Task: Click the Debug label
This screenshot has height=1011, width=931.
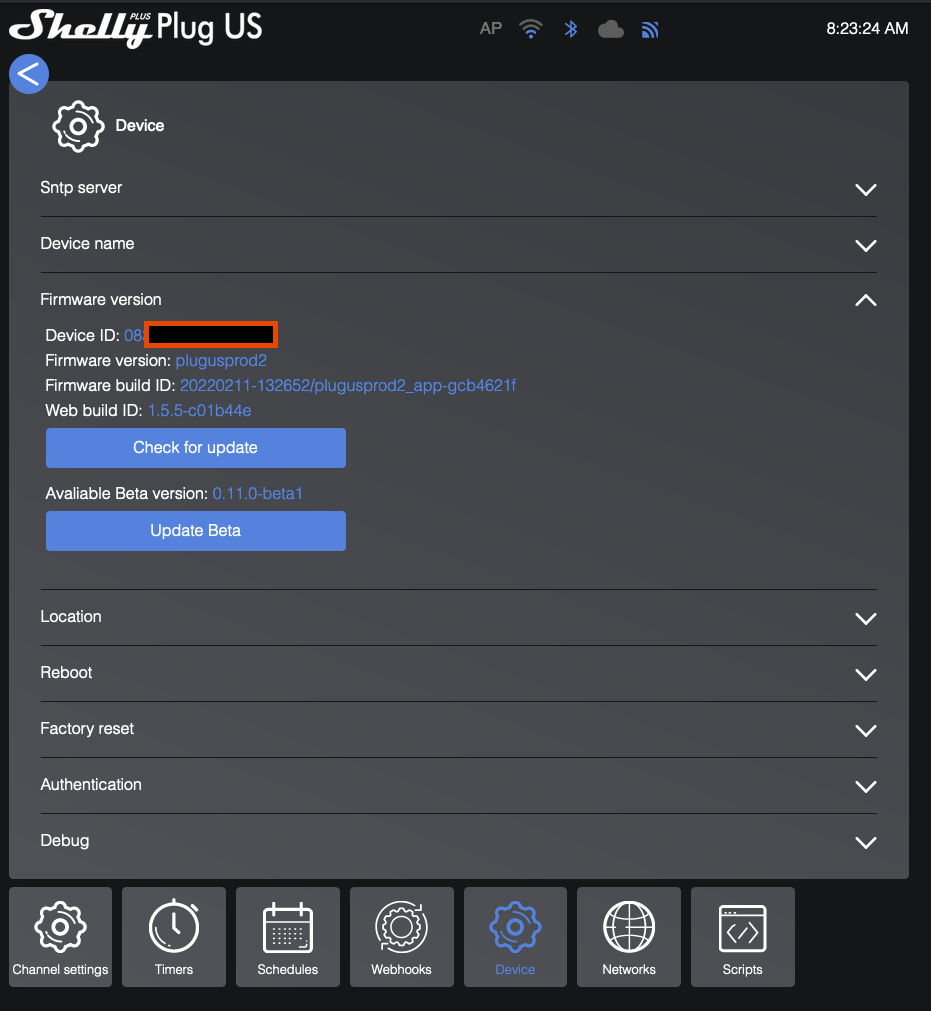Action: point(65,841)
